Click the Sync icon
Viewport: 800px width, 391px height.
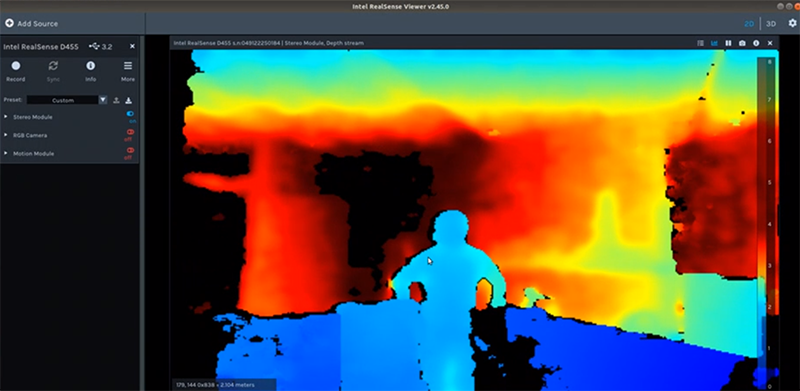[53, 66]
